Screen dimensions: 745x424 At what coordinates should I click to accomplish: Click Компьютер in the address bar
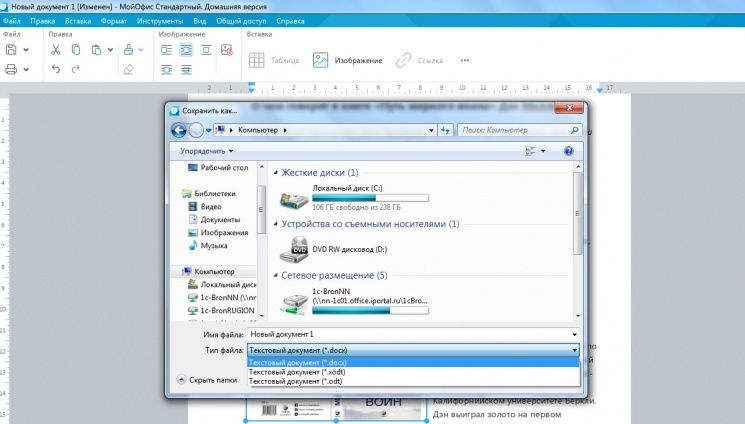258,130
